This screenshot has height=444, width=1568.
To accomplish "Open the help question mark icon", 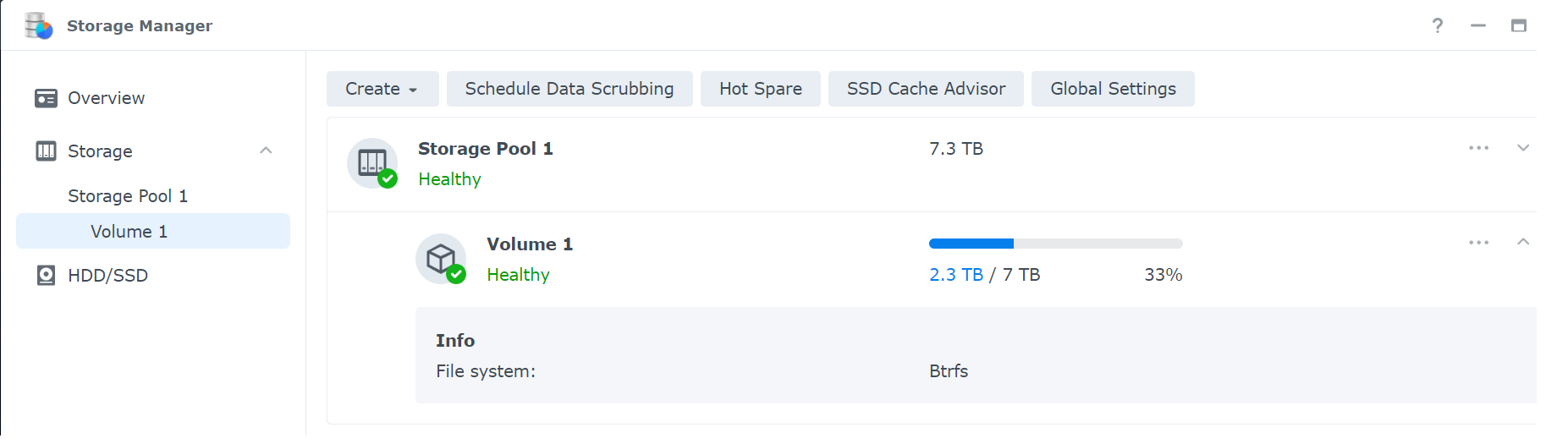I will click(x=1437, y=25).
